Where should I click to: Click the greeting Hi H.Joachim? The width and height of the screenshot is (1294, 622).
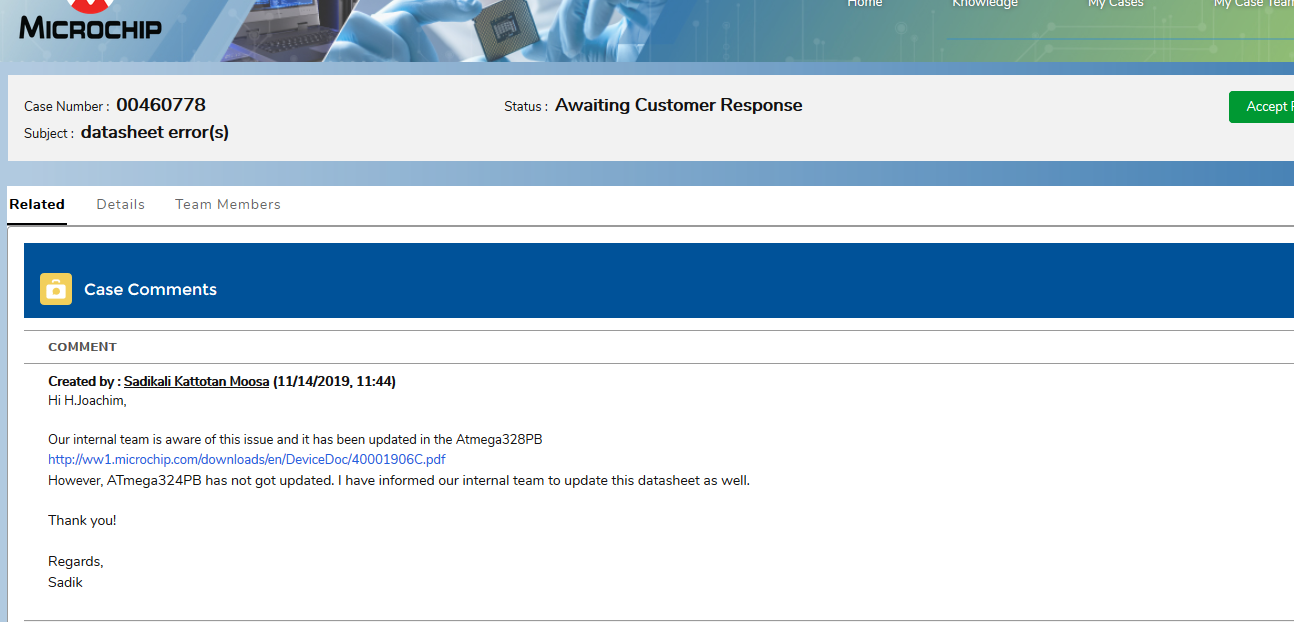[x=88, y=400]
